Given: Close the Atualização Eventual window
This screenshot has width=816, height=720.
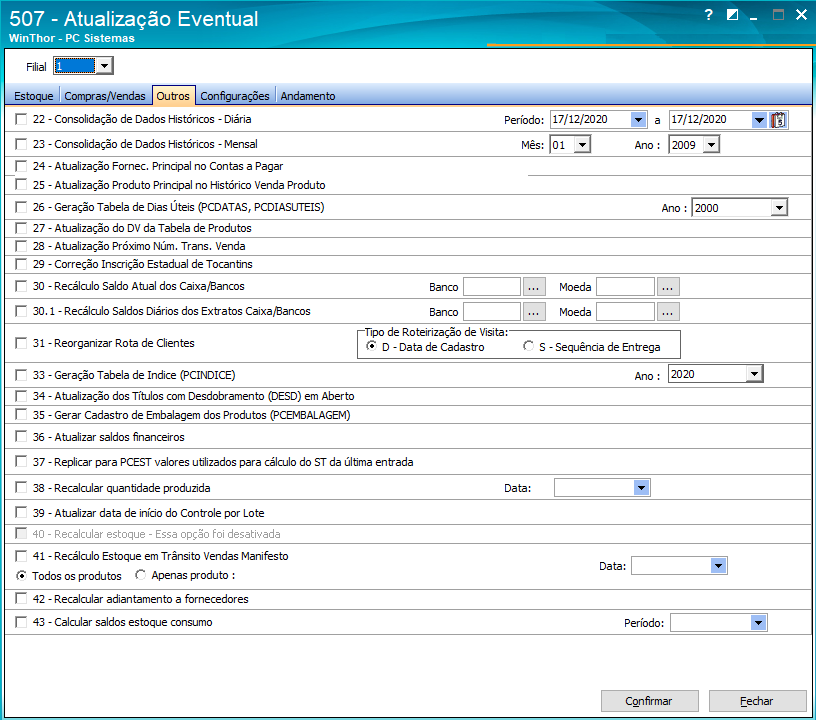Looking at the screenshot, I should (x=801, y=15).
